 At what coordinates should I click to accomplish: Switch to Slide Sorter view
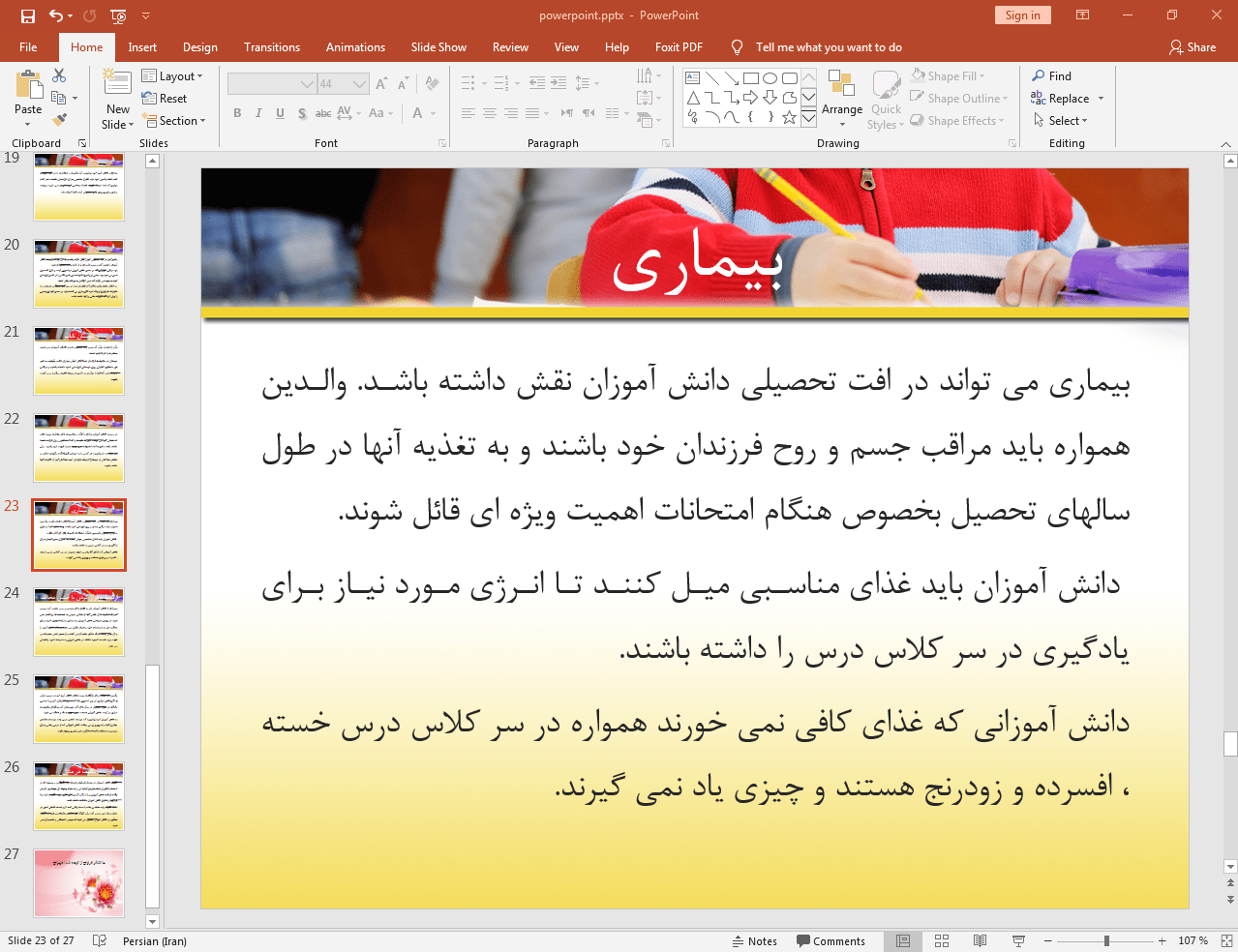coord(942,940)
